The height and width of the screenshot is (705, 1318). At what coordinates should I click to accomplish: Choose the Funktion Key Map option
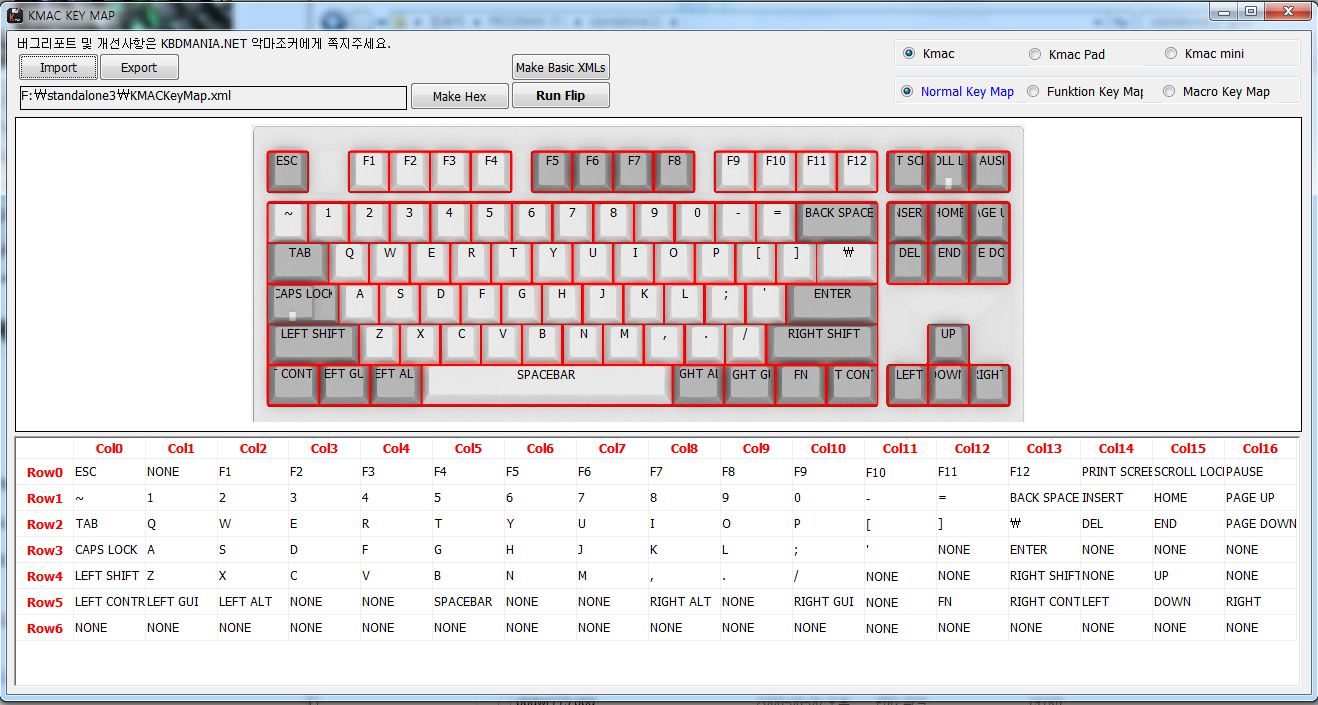(1086, 91)
